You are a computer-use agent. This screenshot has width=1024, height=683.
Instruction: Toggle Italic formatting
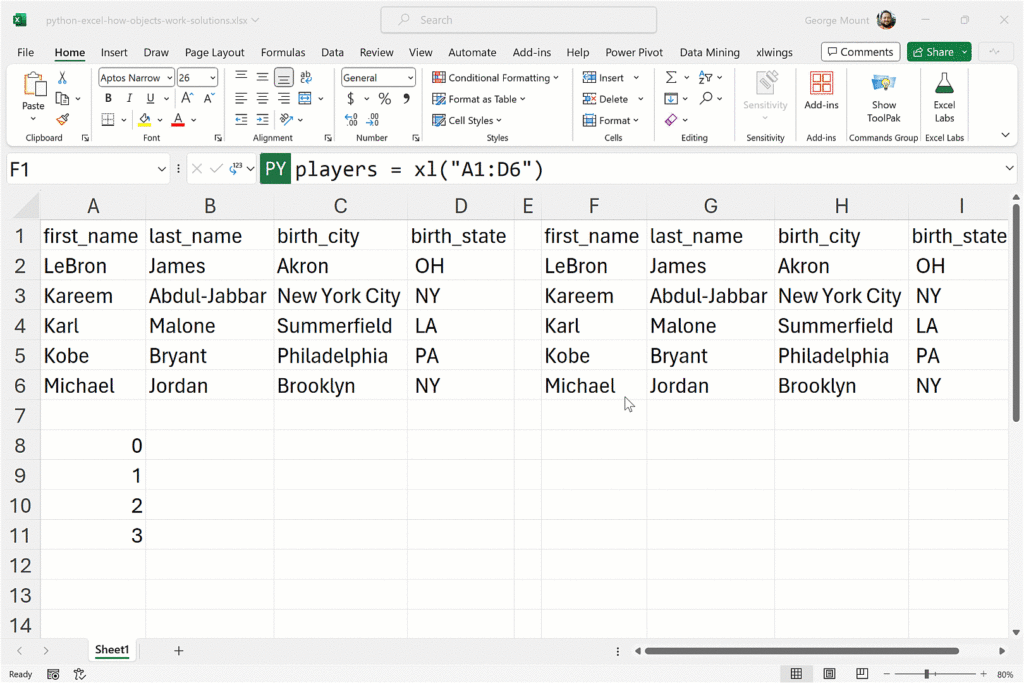[130, 99]
